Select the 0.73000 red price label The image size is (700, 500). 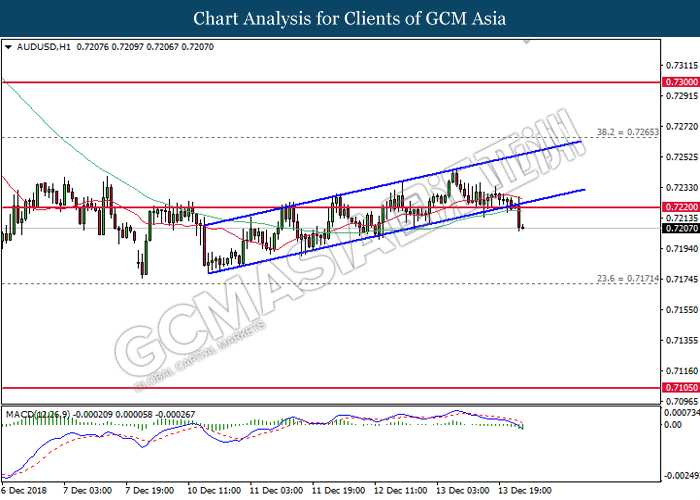(x=680, y=82)
